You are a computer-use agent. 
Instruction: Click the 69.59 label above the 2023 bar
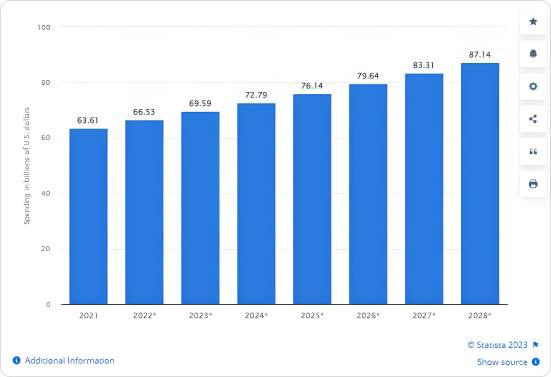point(200,103)
